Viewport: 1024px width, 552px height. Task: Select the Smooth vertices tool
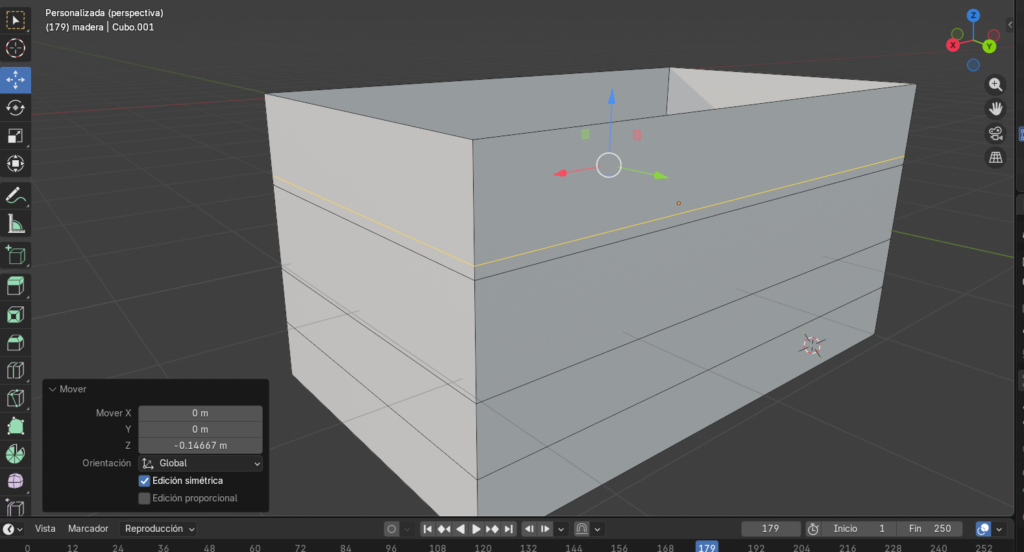coord(15,482)
